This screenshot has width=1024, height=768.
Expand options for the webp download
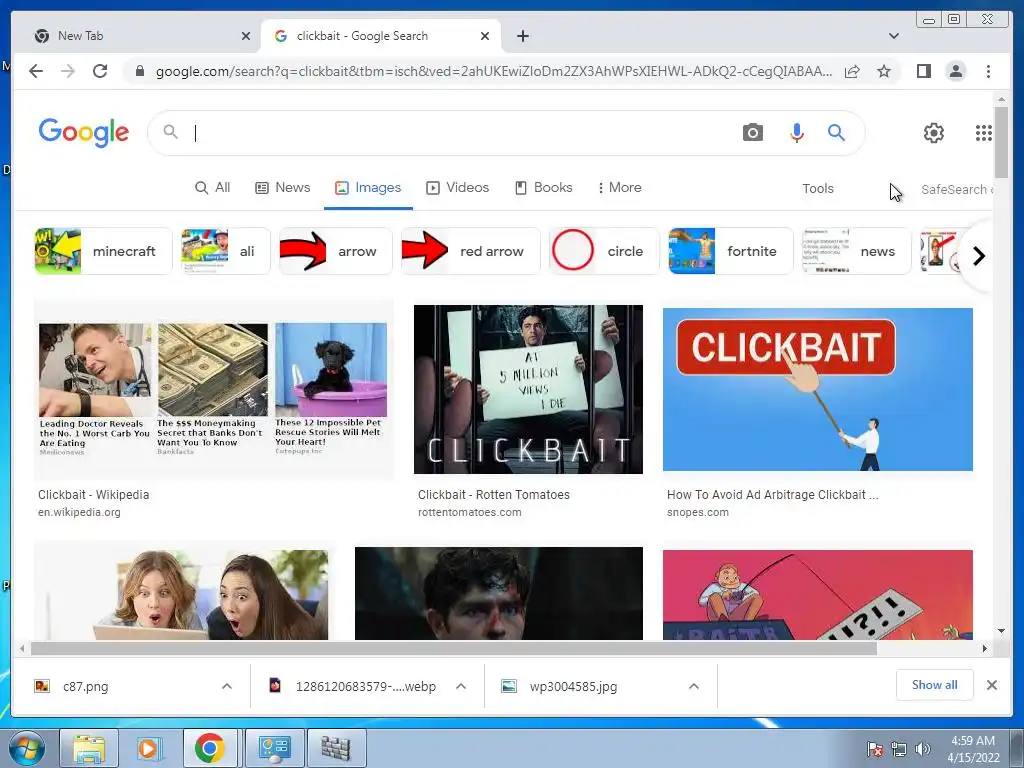pyautogui.click(x=460, y=686)
